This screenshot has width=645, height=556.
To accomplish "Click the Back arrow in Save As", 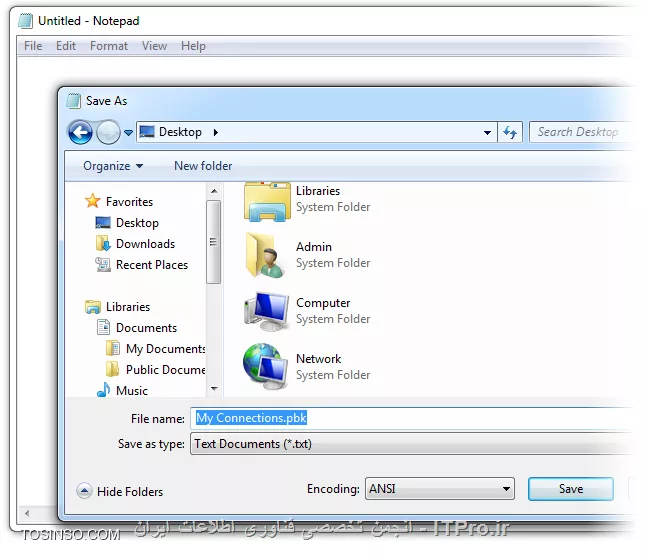I will pyautogui.click(x=80, y=132).
